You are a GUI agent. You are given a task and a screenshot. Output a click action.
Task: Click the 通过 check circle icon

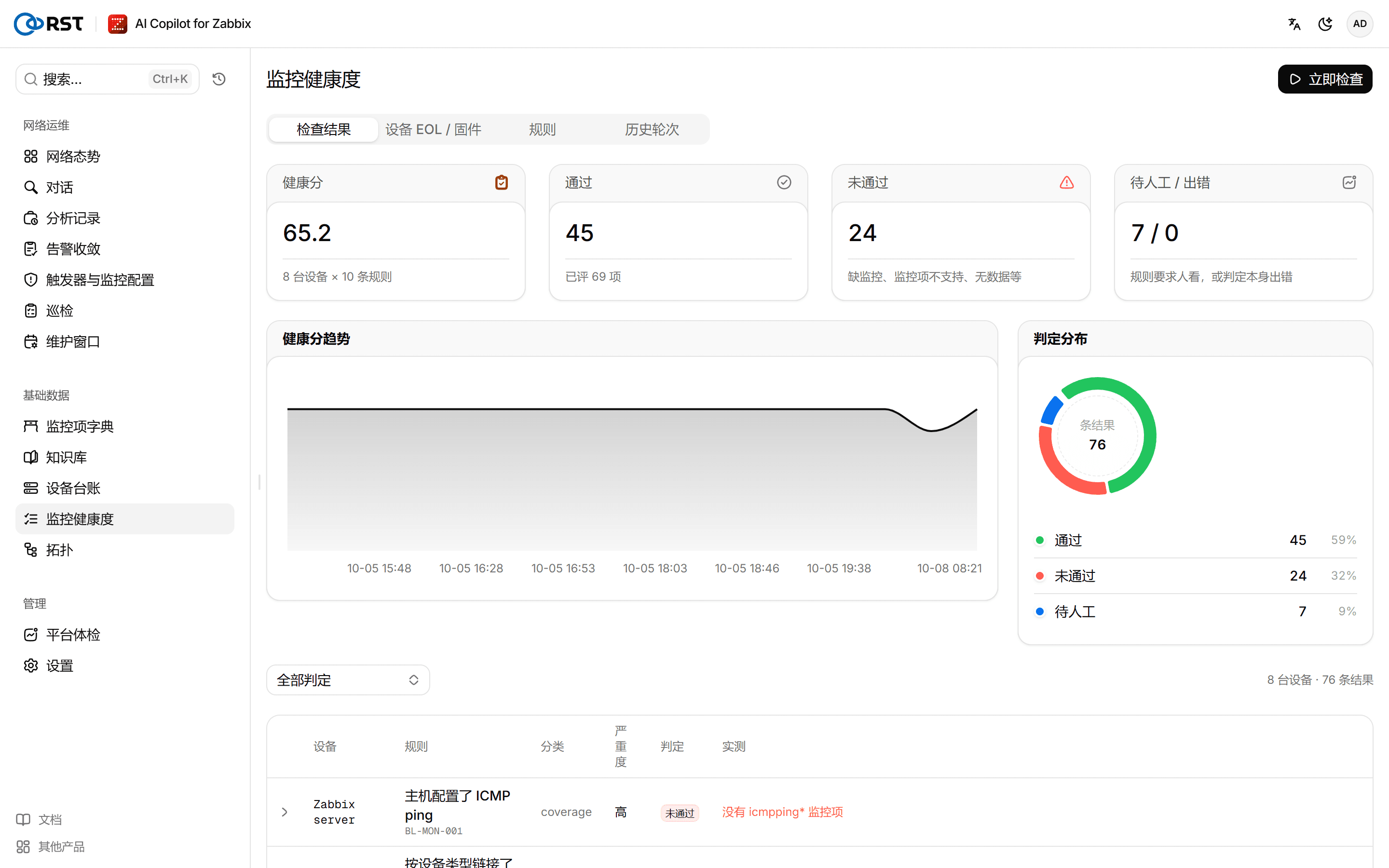[784, 182]
